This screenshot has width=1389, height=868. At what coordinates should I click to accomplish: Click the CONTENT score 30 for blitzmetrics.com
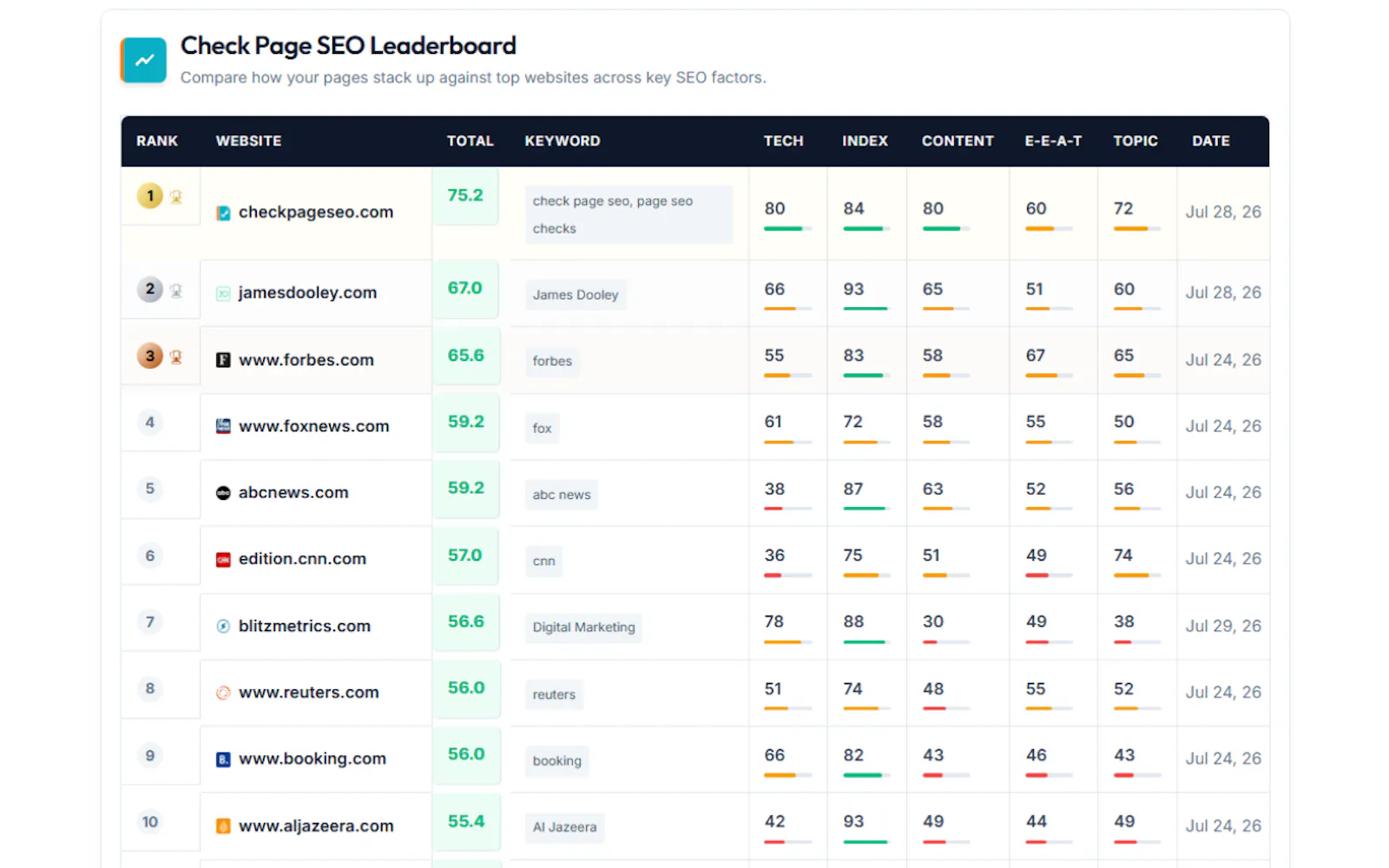pos(933,622)
